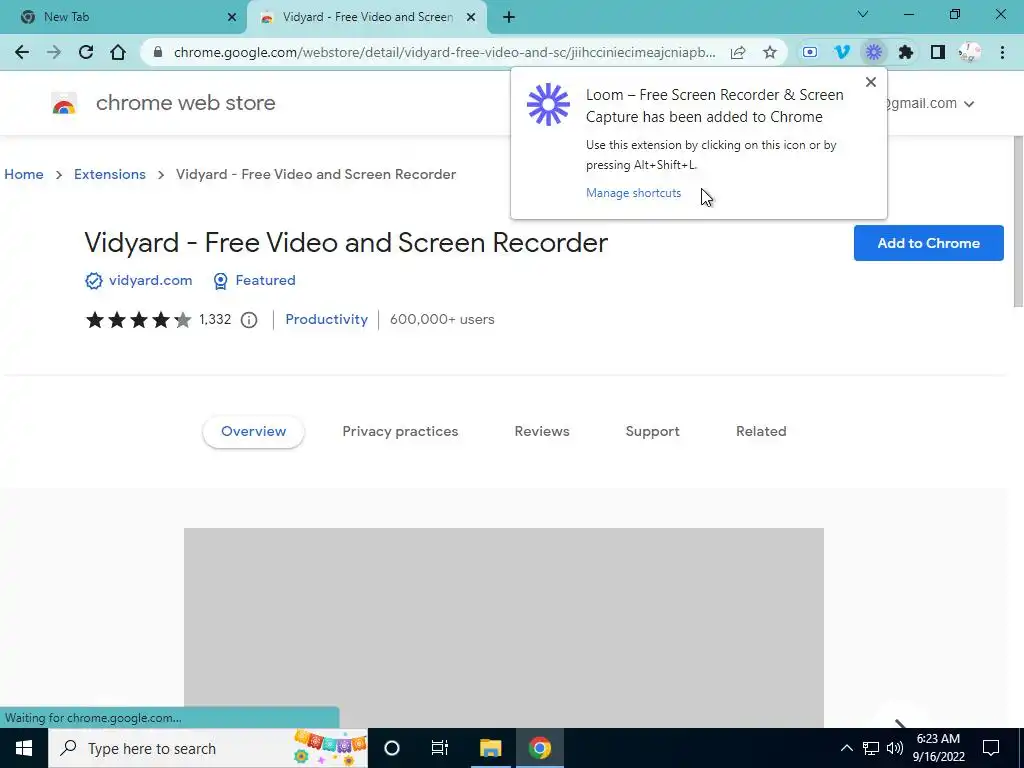Open Extensions breadcrumb link
The height and width of the screenshot is (768, 1024).
point(110,174)
